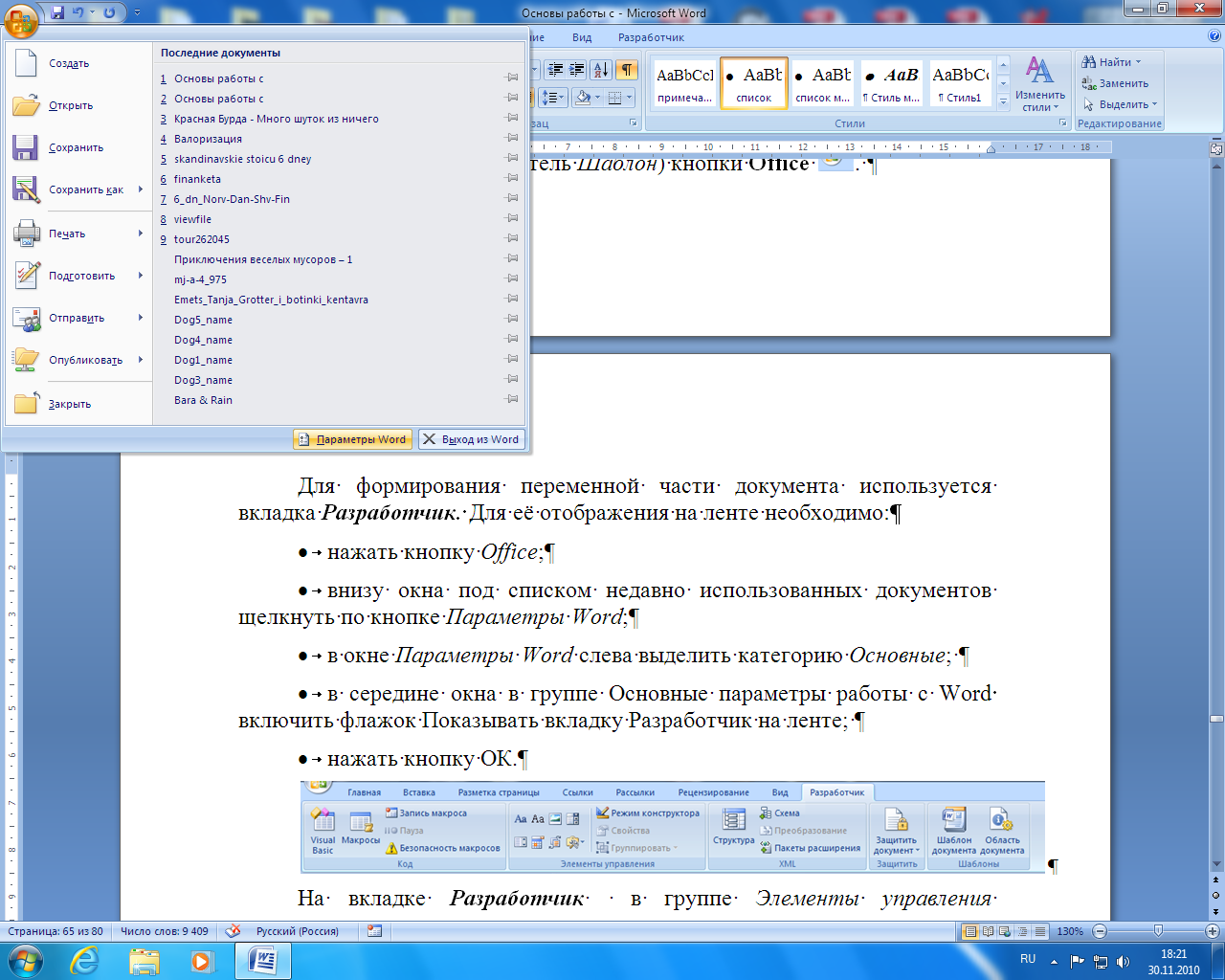1225x980 pixels.
Task: Increase paragraph indent
Action: tap(577, 70)
